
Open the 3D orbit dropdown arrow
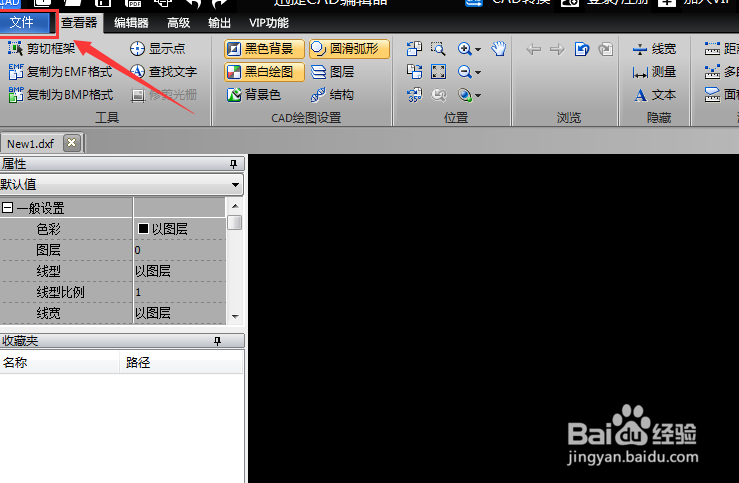coord(478,95)
